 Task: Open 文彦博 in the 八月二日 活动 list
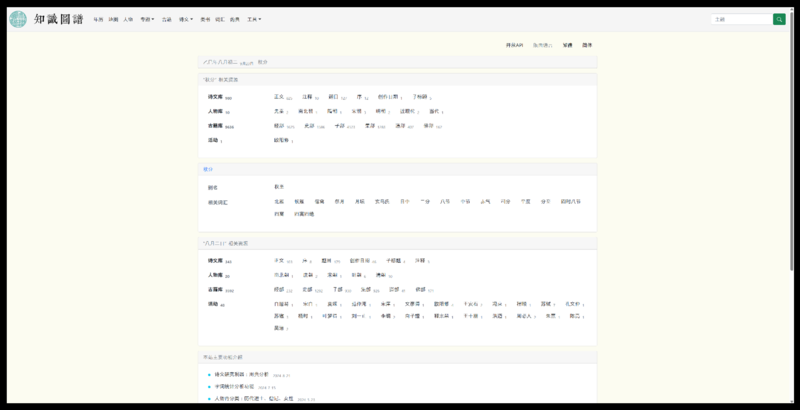coord(412,304)
